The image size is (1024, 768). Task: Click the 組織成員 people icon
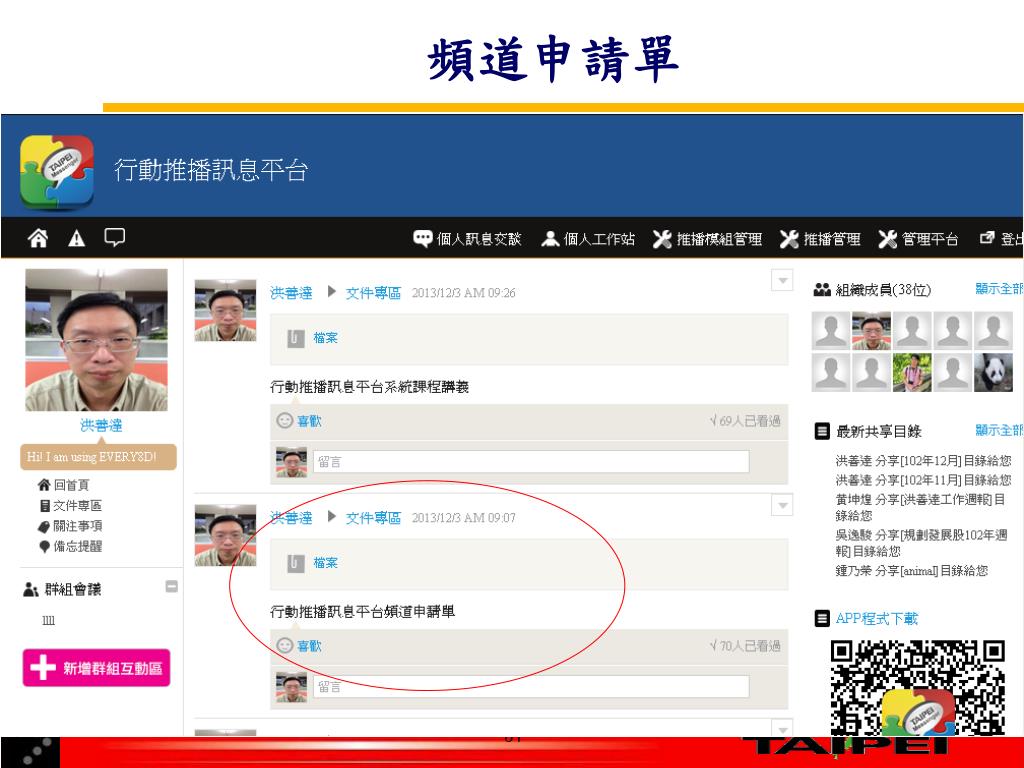click(822, 290)
